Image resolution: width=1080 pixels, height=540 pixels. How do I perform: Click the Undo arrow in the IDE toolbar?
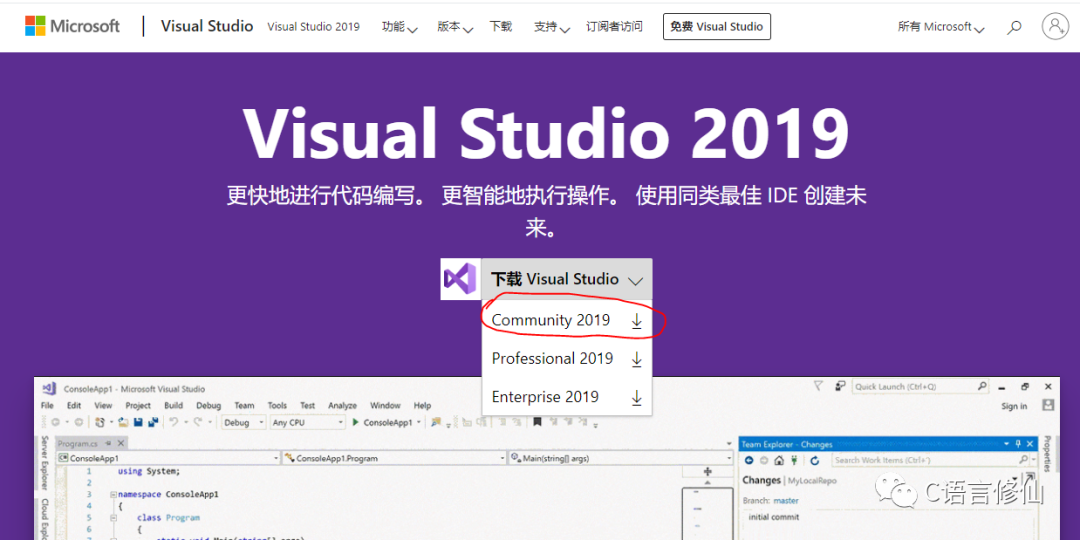[x=174, y=422]
